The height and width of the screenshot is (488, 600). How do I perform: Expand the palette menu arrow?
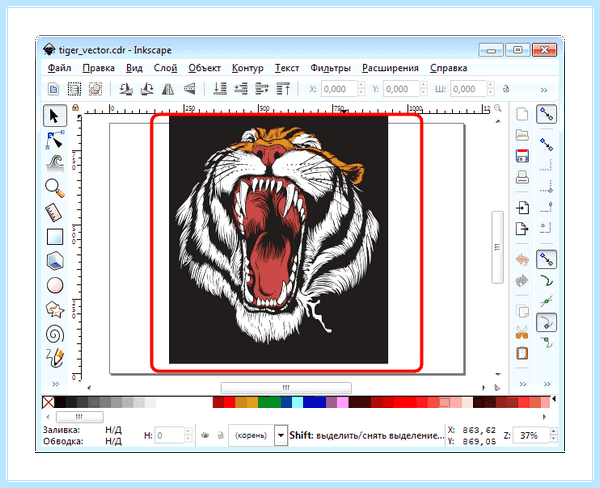coord(554,399)
